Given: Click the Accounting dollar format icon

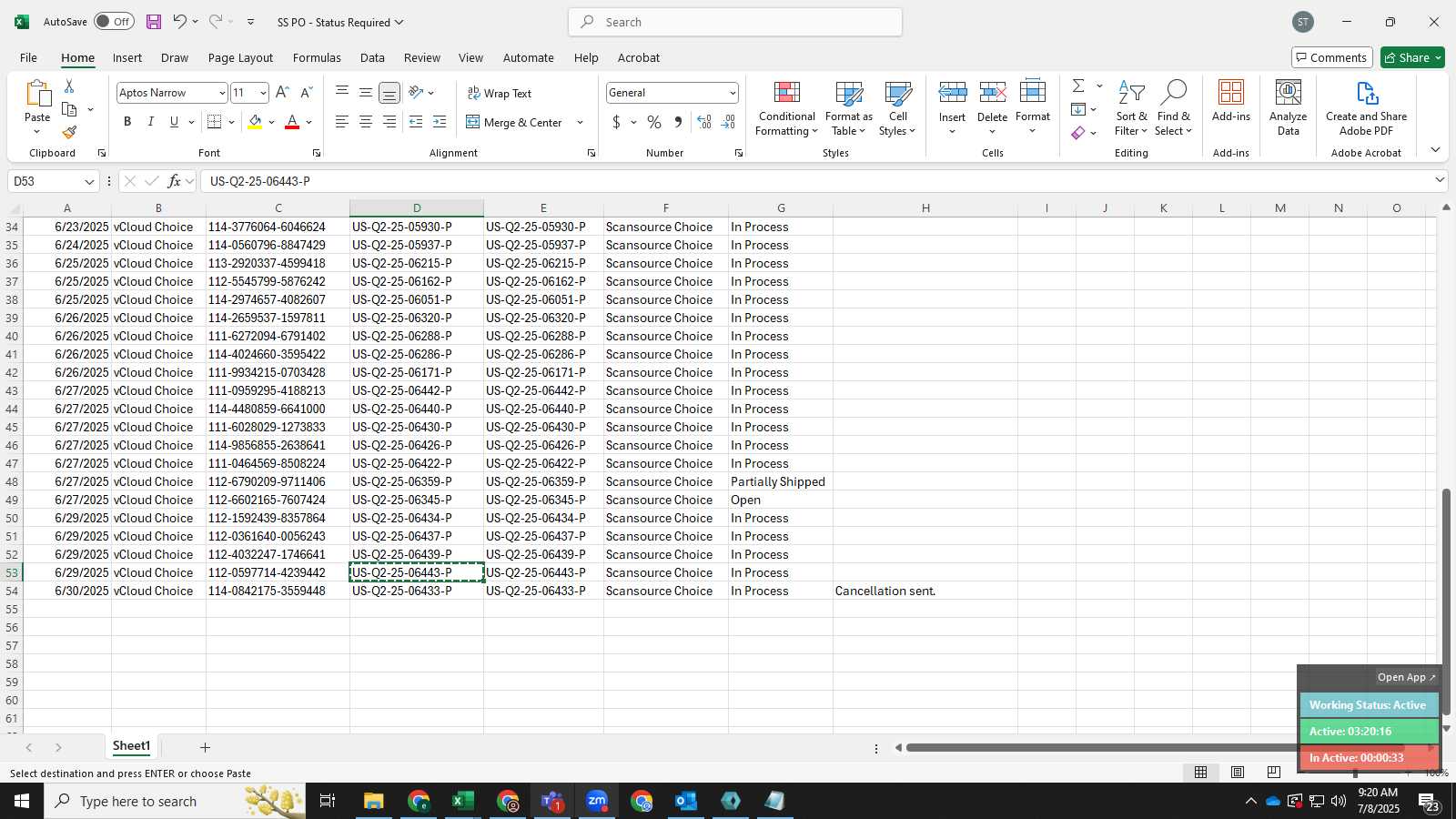Looking at the screenshot, I should 616,122.
